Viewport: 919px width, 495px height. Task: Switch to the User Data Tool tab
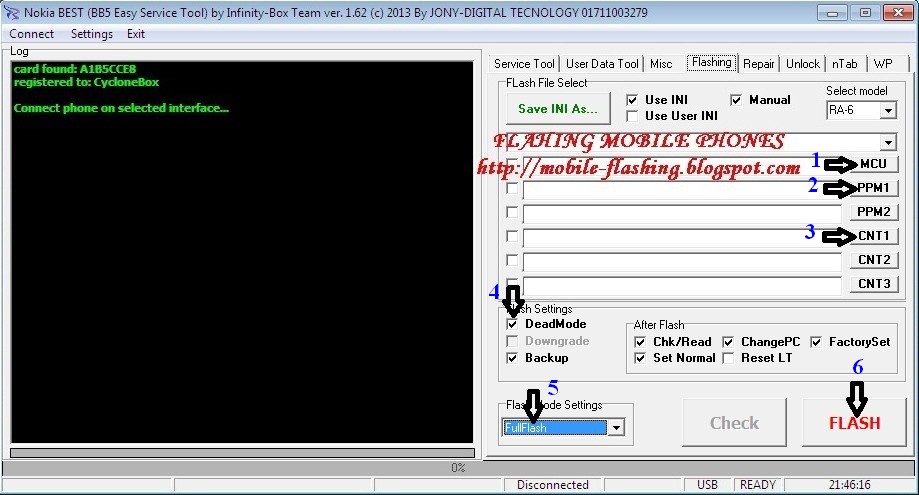pyautogui.click(x=602, y=64)
